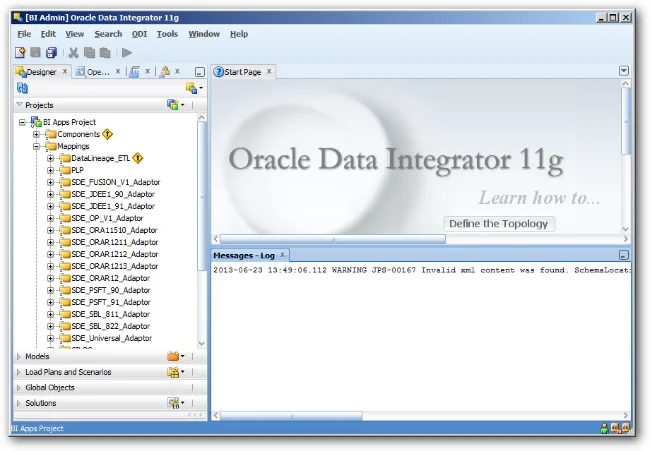The height and width of the screenshot is (451, 650).
Task: Click the Cut scissors icon
Action: click(x=73, y=53)
